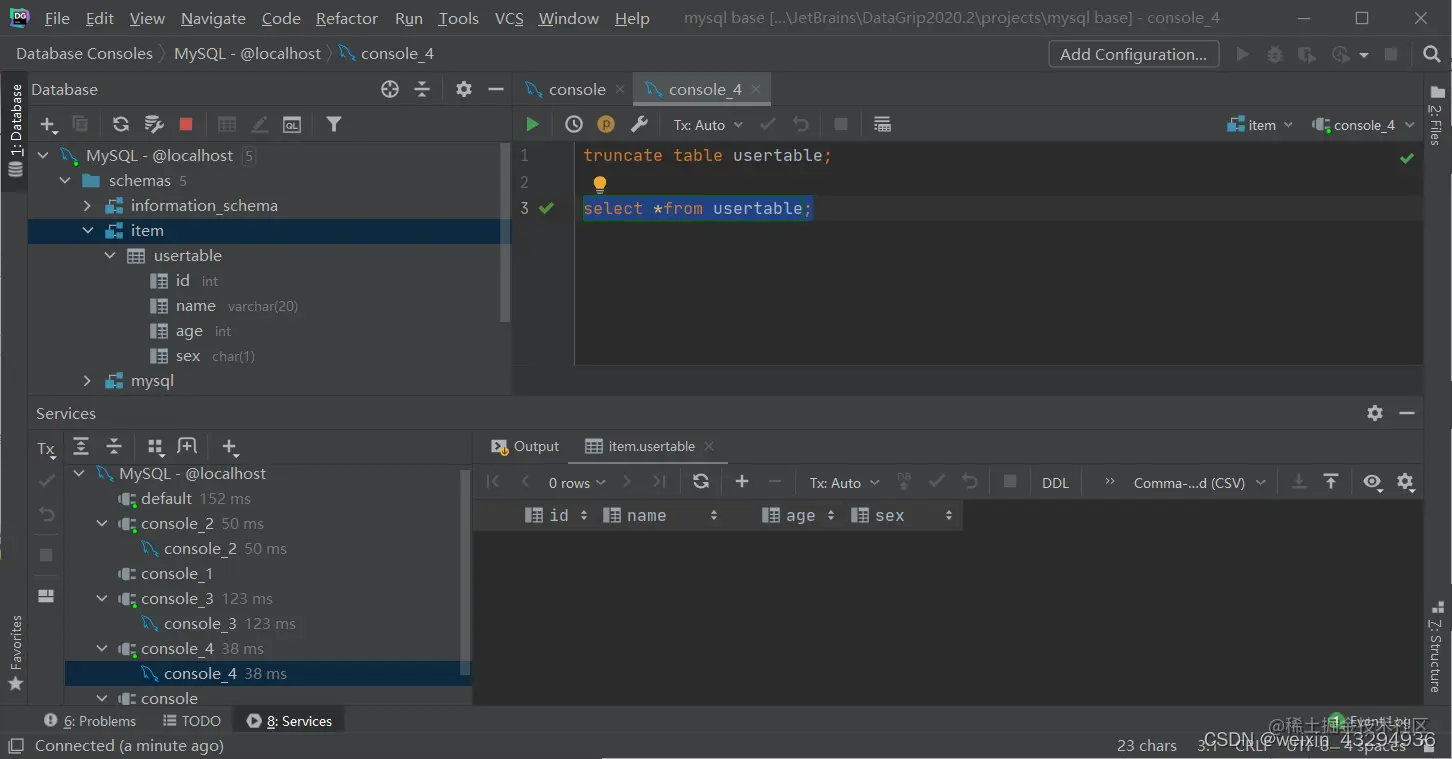The height and width of the screenshot is (759, 1452).
Task: Click the filter funnel icon in Database panel
Action: click(334, 124)
